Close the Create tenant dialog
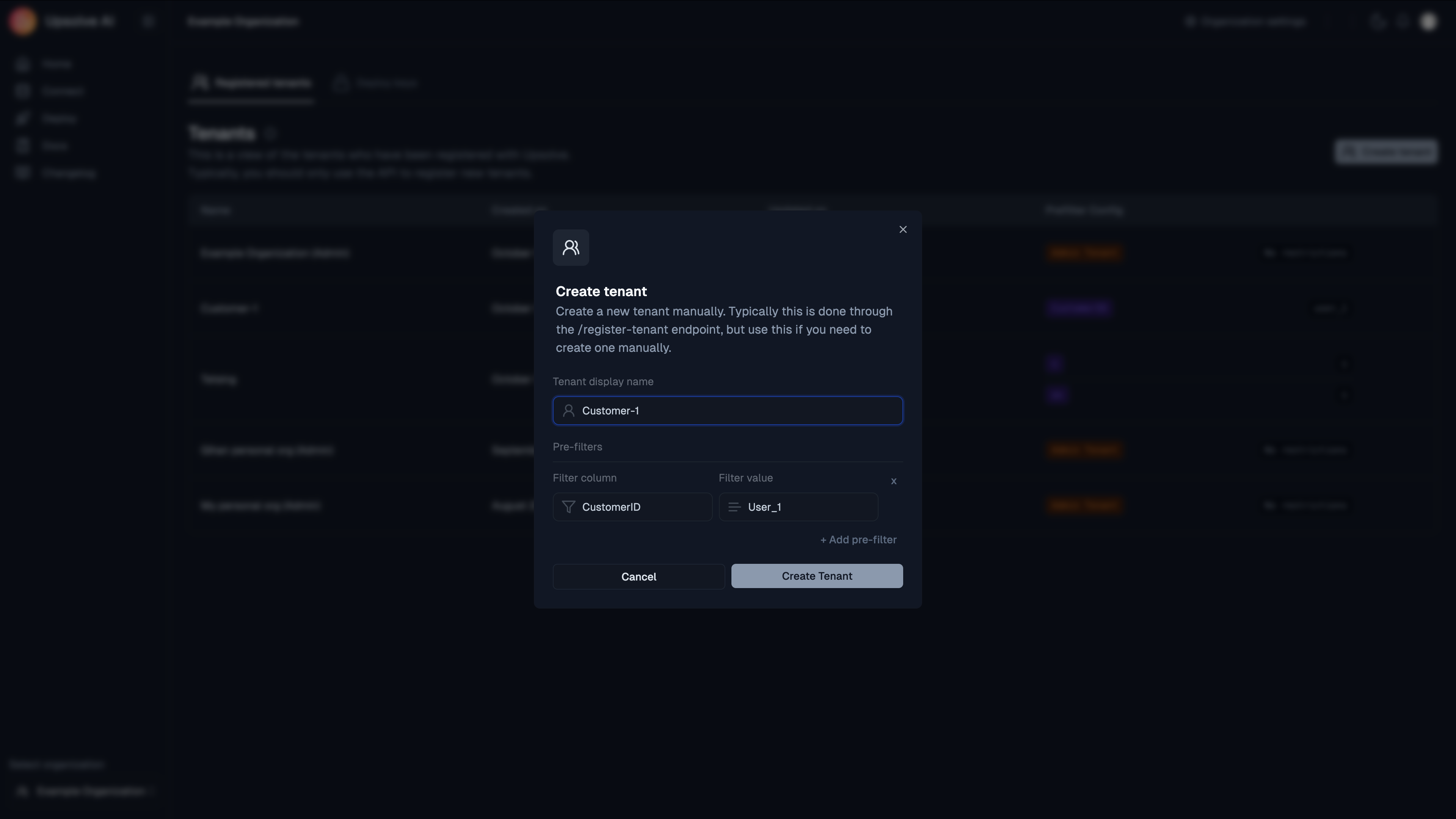1456x819 pixels. (903, 229)
